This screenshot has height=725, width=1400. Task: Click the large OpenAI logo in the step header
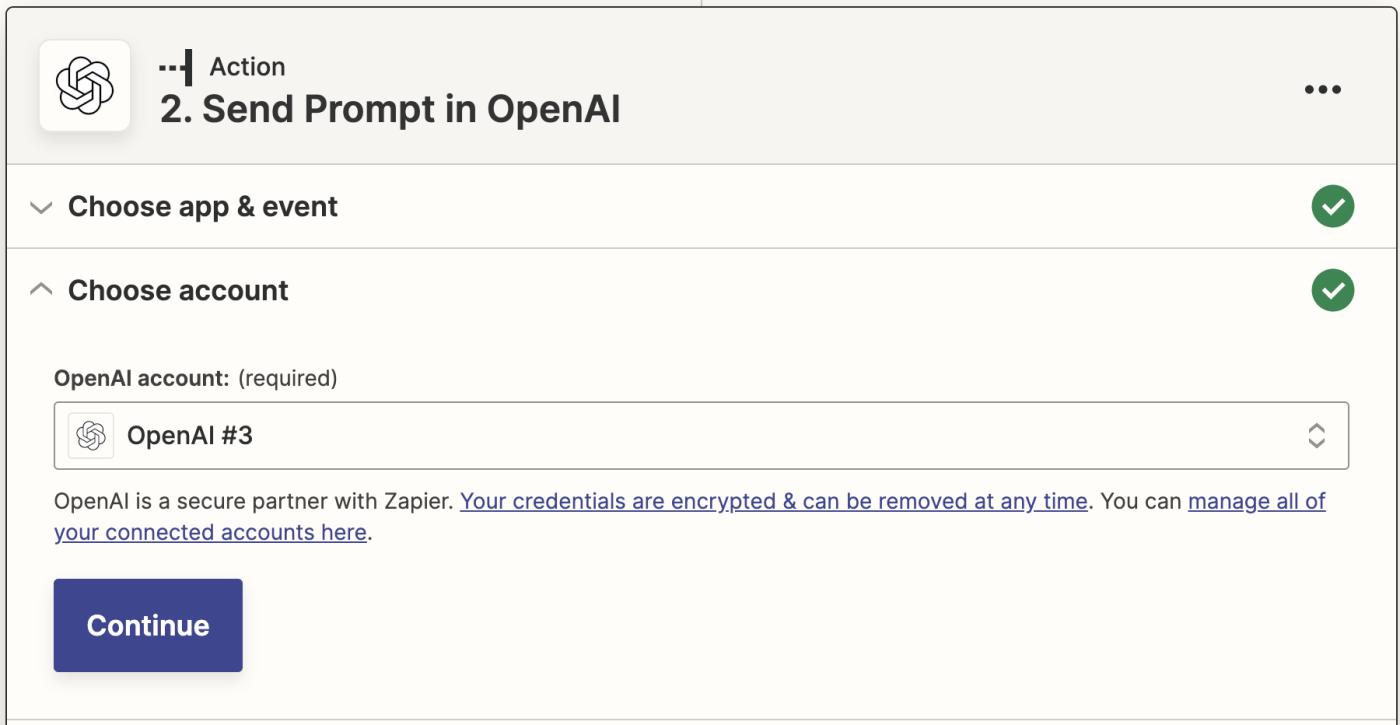(85, 86)
